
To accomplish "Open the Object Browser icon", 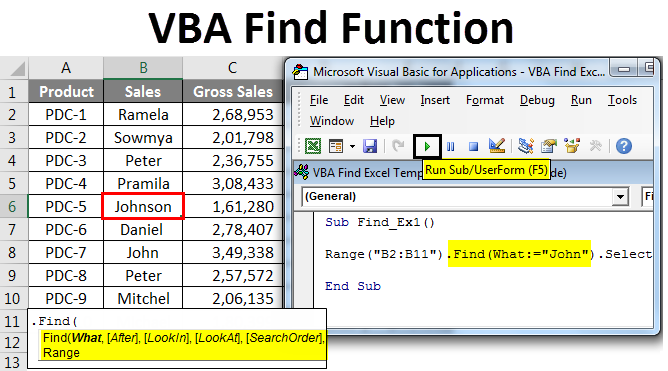I will [572, 146].
